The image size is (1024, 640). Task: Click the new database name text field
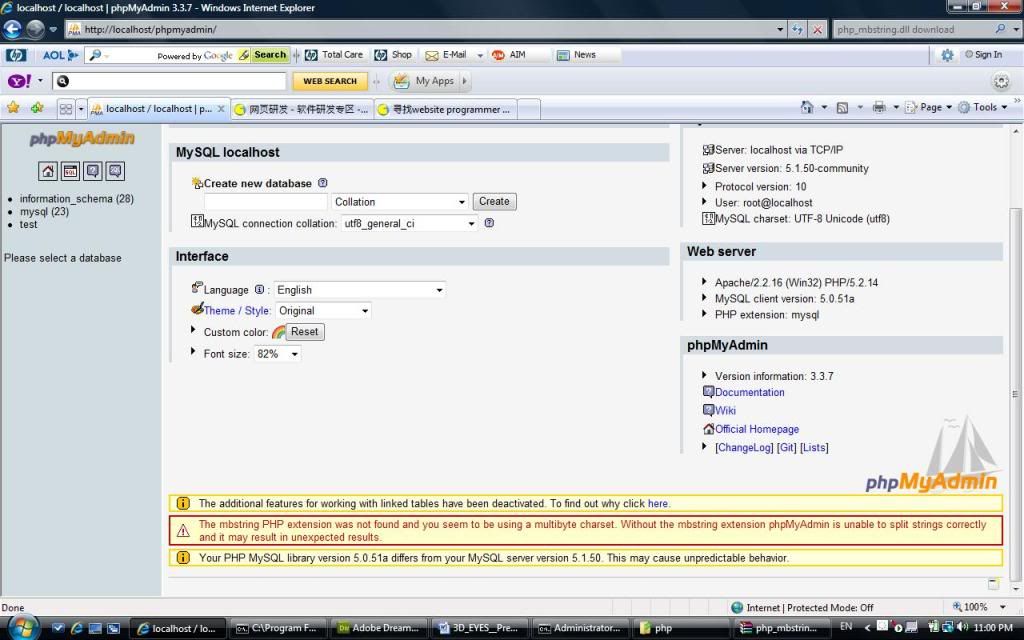(x=266, y=202)
